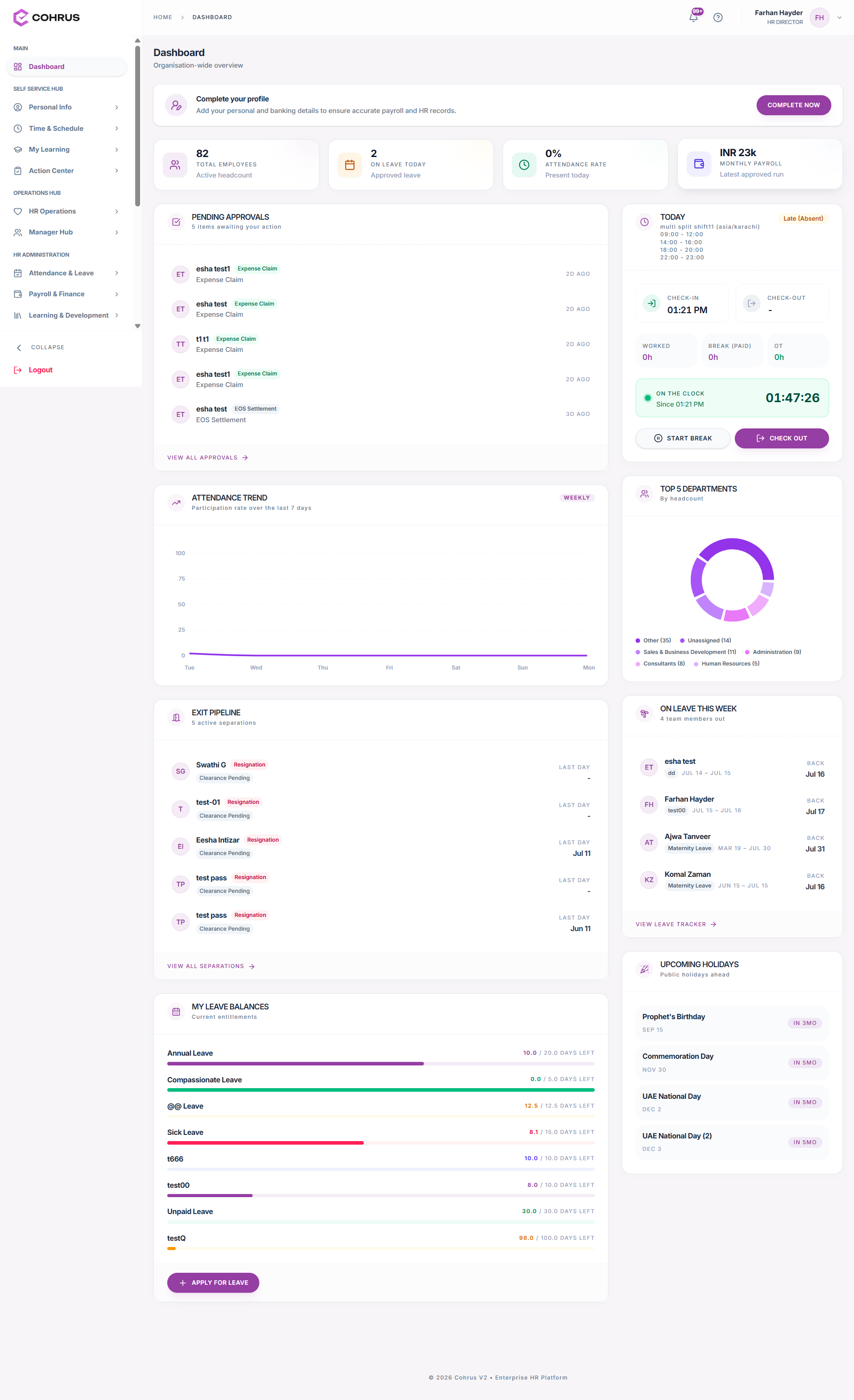
Task: Go to HOME breadcrumb
Action: click(162, 17)
